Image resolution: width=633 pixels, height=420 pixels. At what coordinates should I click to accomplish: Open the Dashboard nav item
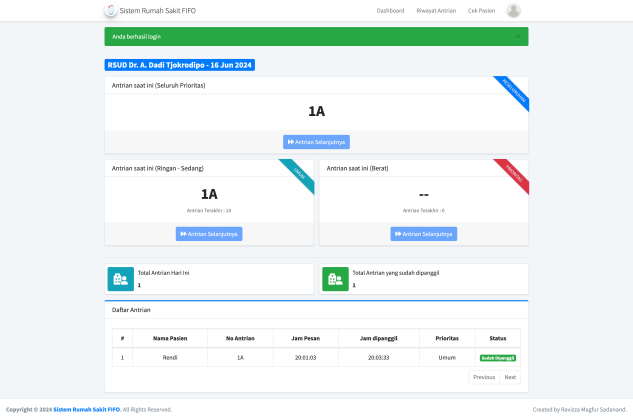point(390,11)
